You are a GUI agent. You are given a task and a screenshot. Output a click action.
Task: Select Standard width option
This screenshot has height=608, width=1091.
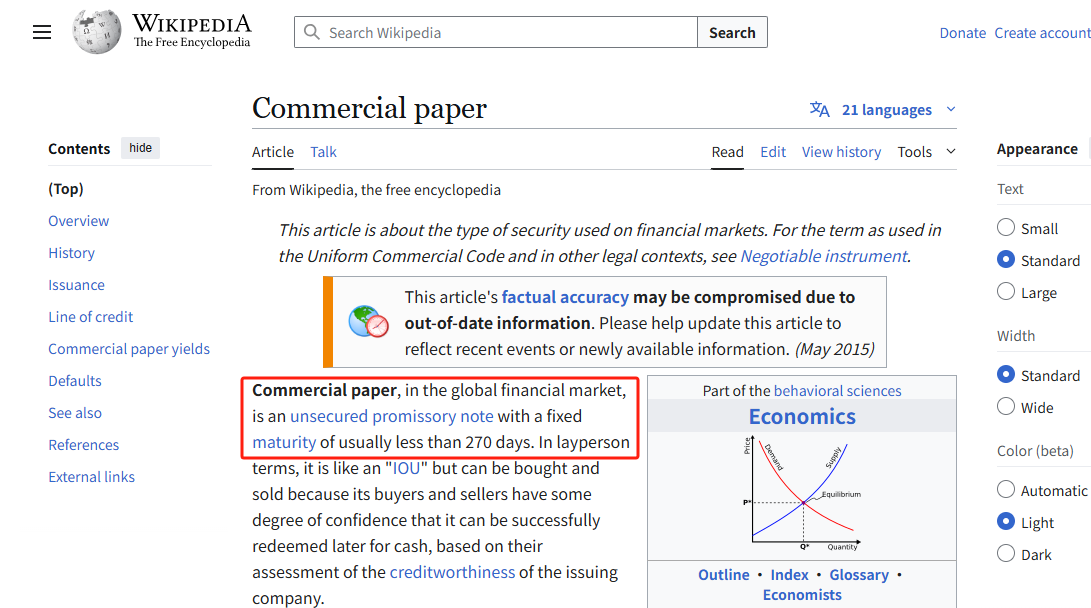(1005, 374)
